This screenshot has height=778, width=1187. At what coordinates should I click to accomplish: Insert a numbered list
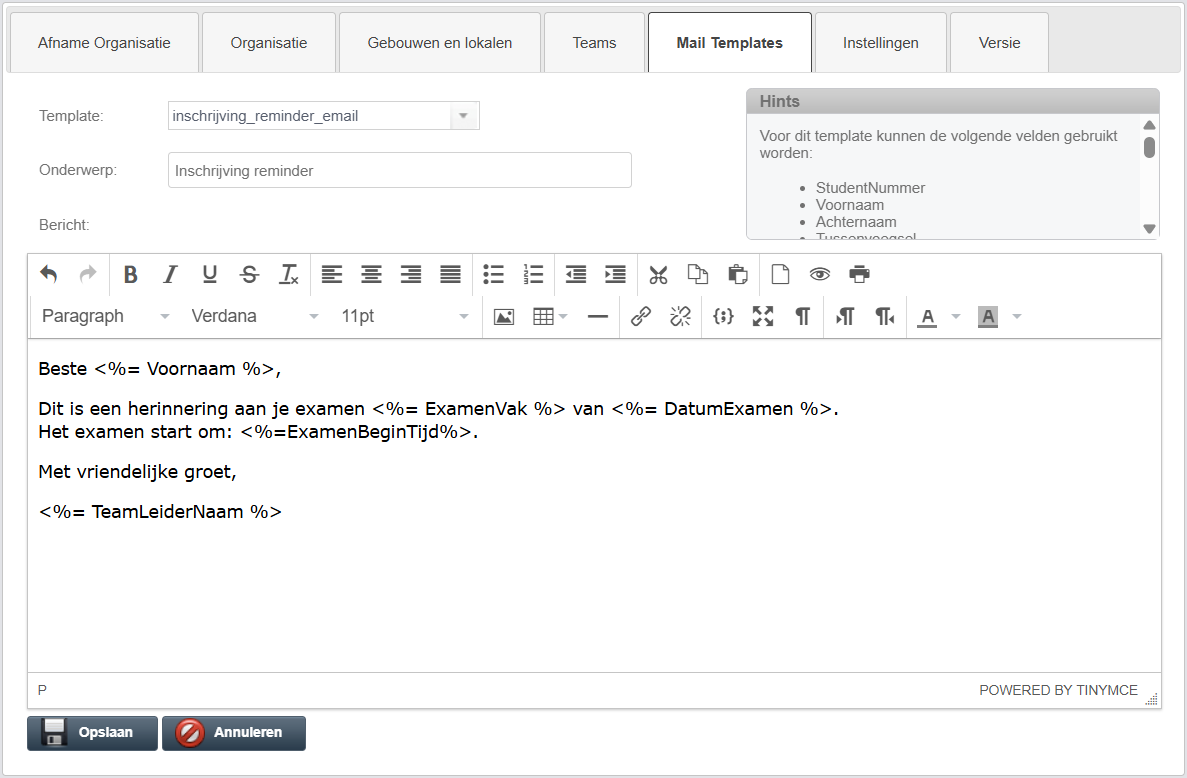[x=533, y=274]
